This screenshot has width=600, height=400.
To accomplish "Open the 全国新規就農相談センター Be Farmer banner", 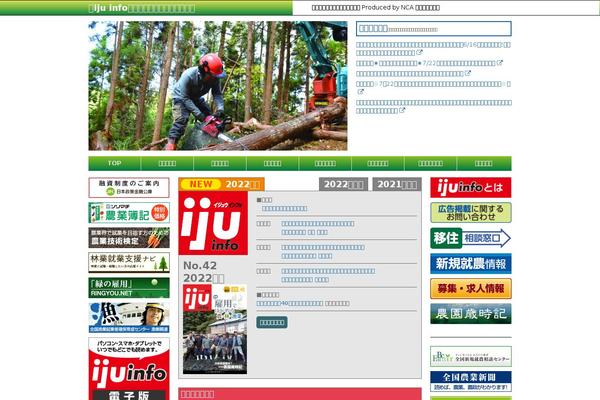I will click(471, 356).
